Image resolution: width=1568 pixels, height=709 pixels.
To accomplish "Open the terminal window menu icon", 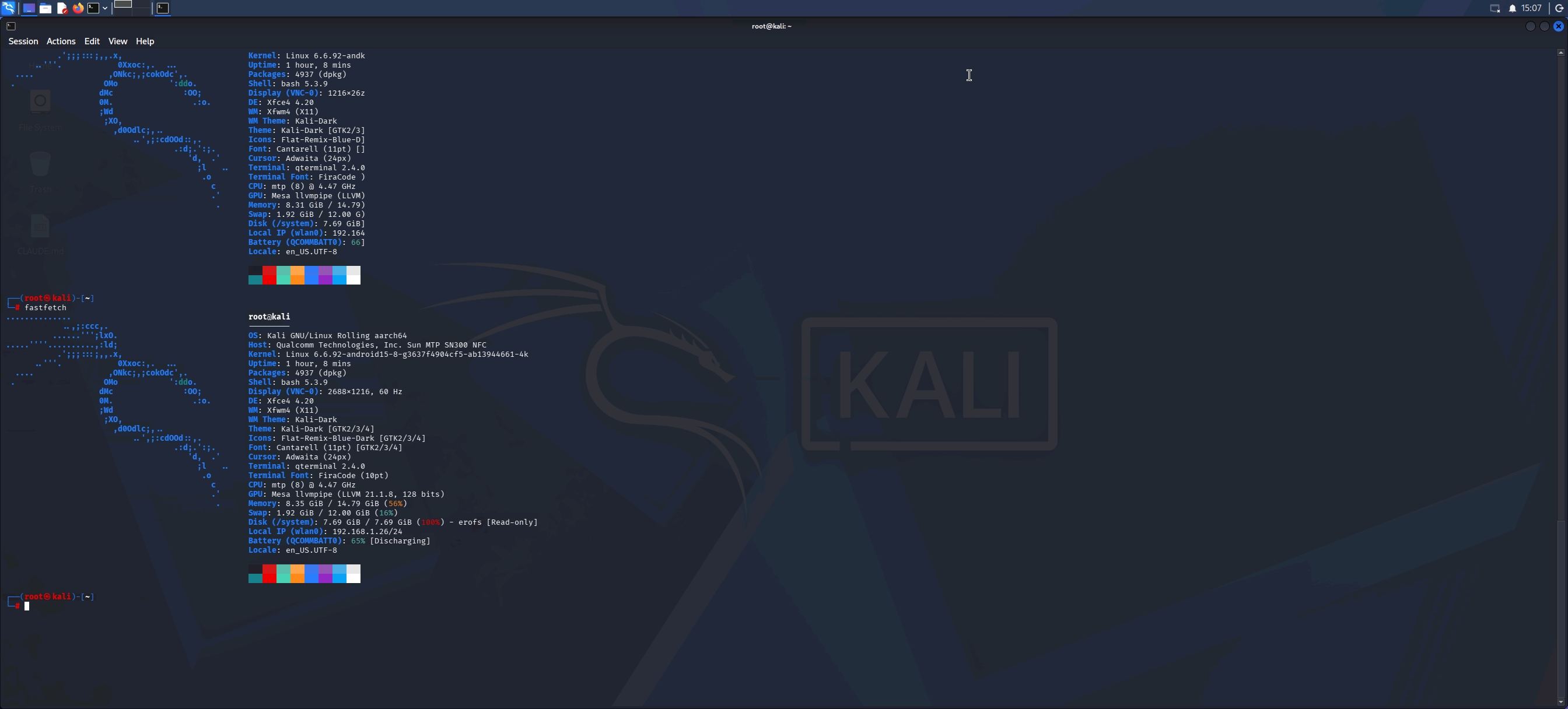I will 11,26.
